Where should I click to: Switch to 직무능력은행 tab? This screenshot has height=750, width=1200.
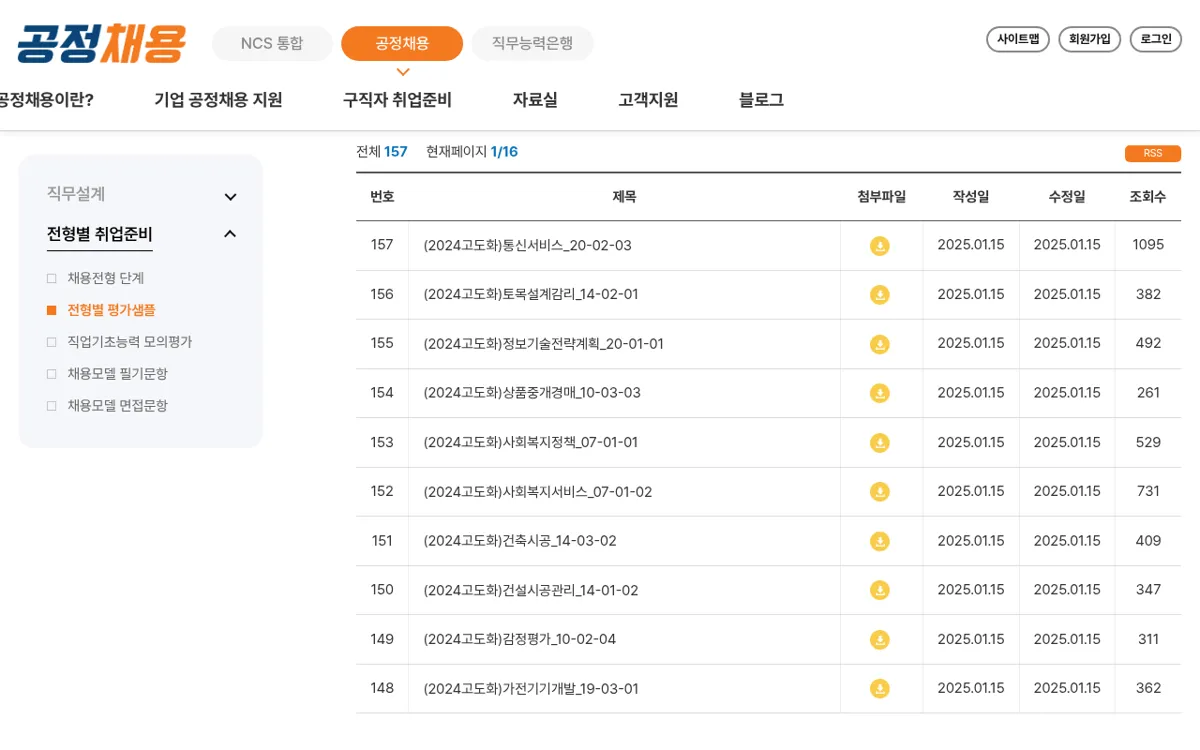[x=532, y=43]
